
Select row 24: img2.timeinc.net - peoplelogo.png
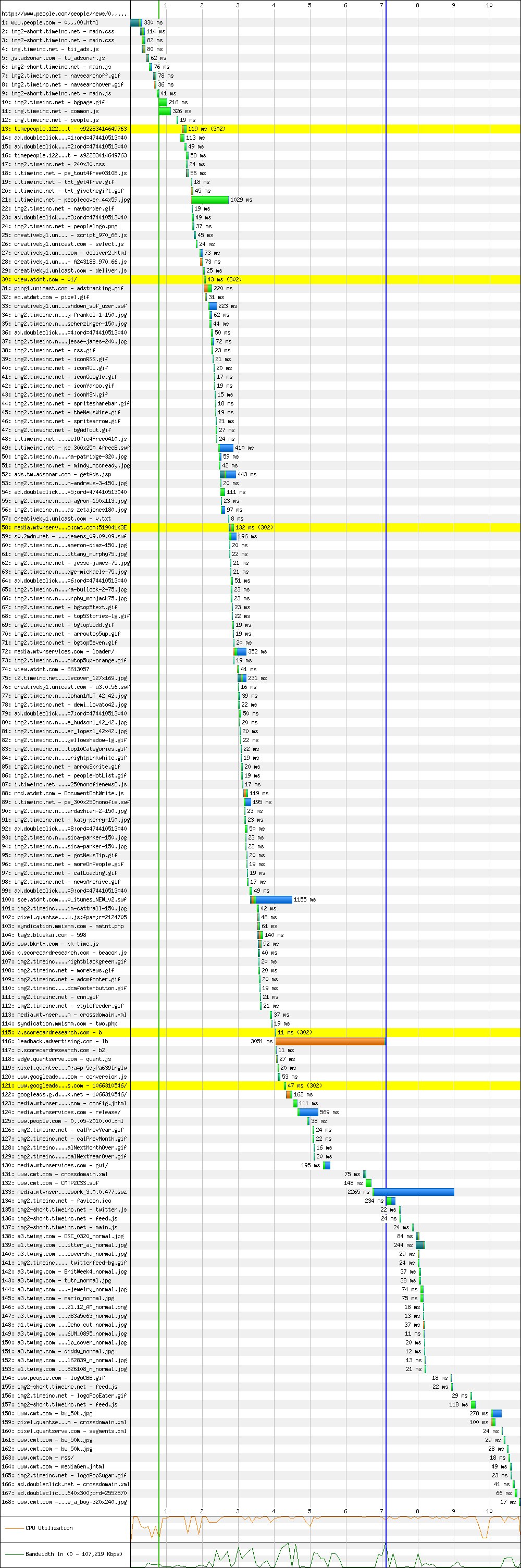coord(260,227)
